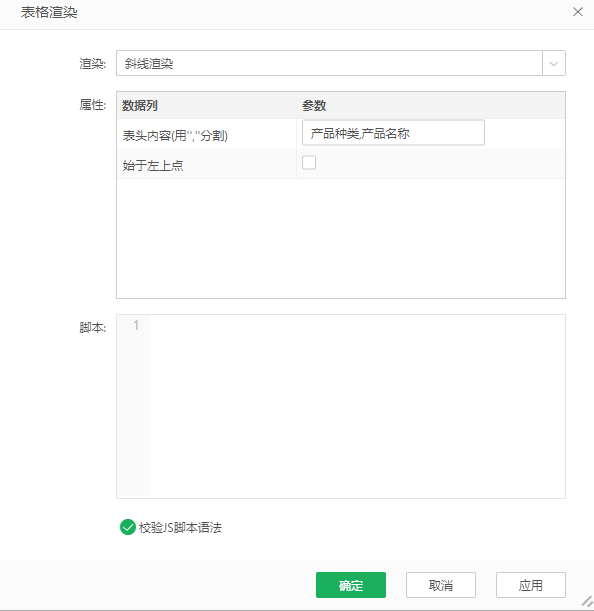Toggle the 始于左上点 checkbox

tap(309, 162)
